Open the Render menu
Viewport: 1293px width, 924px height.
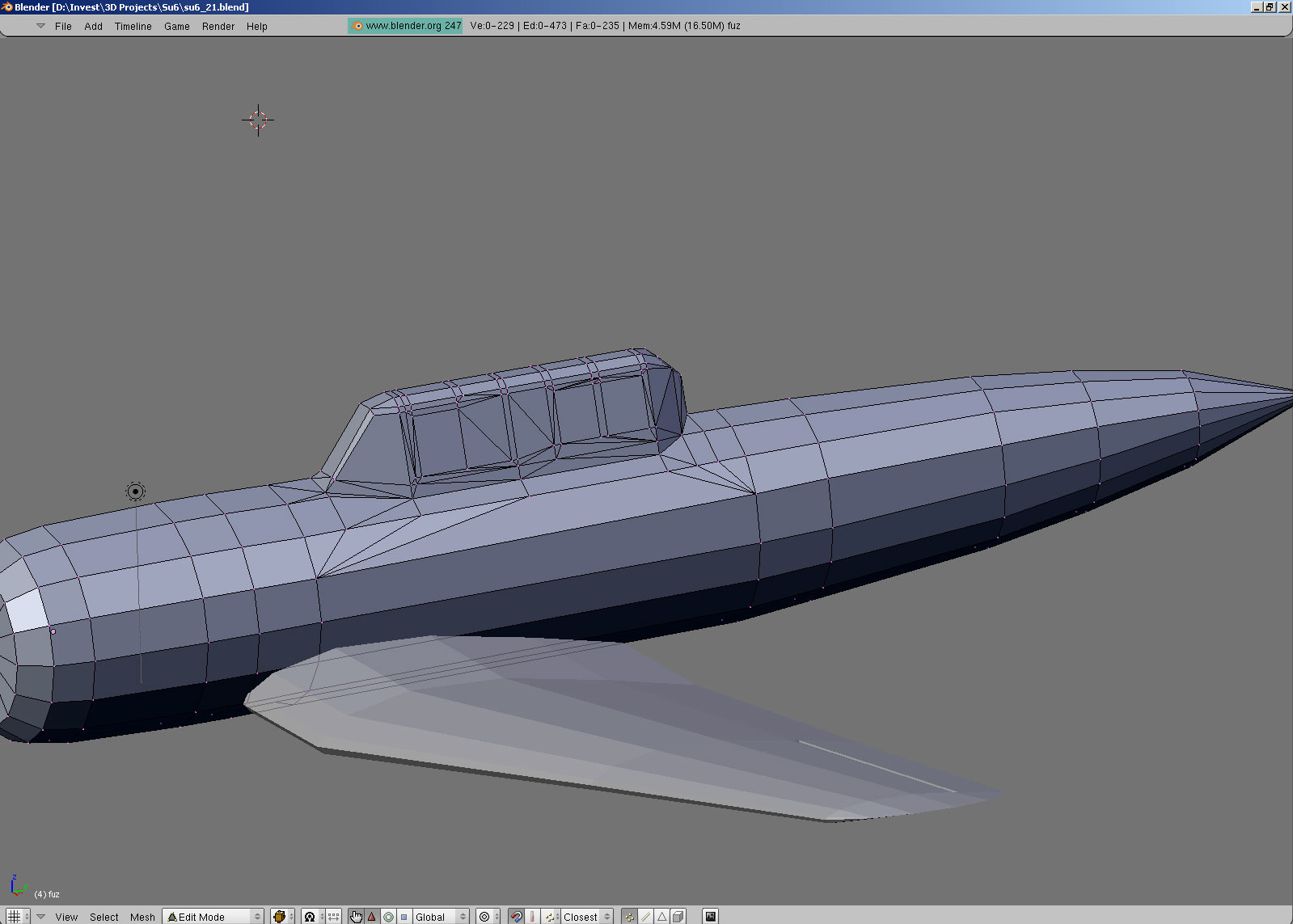[x=218, y=27]
